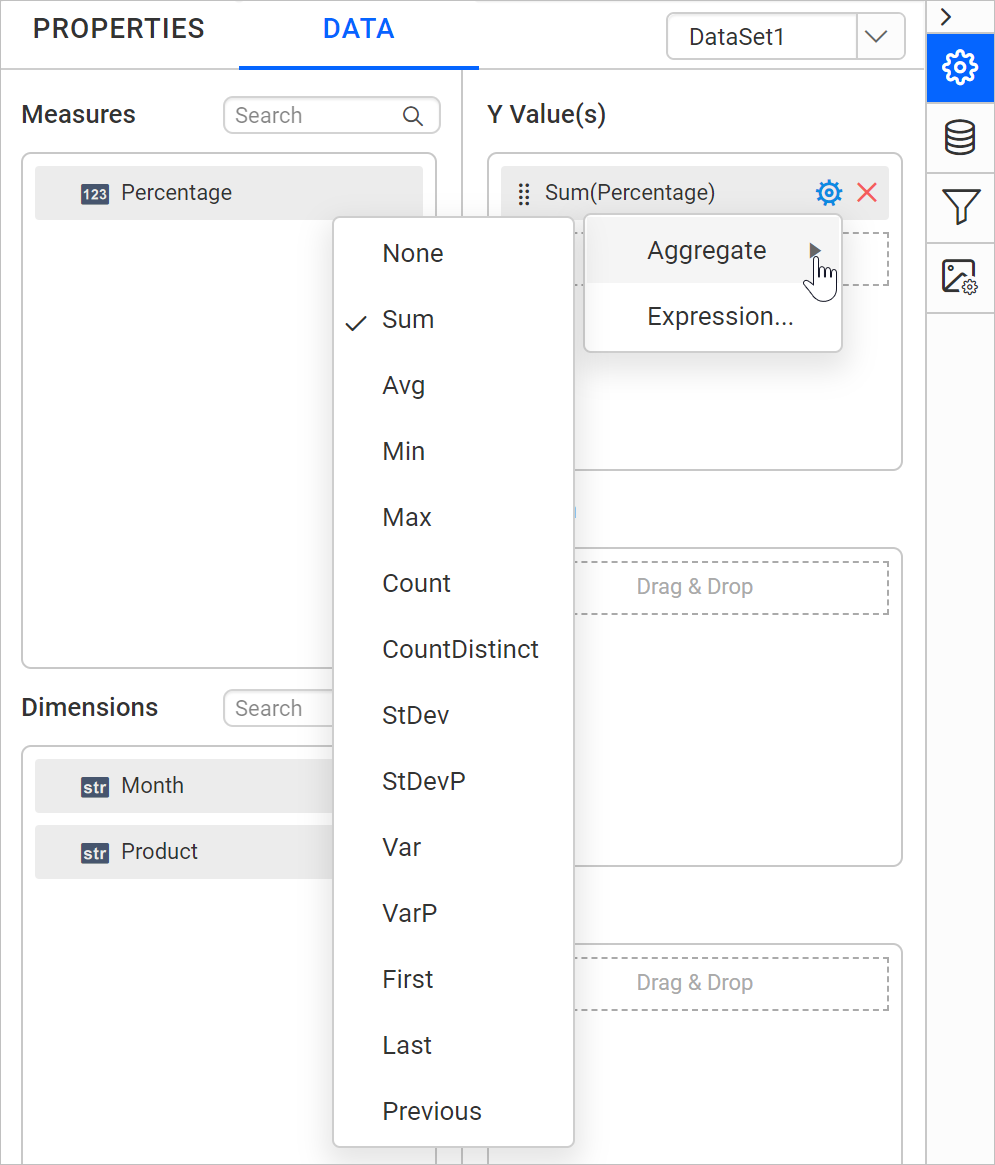The image size is (995, 1165).
Task: Switch to the PROPERTIES tab
Action: coord(117,29)
